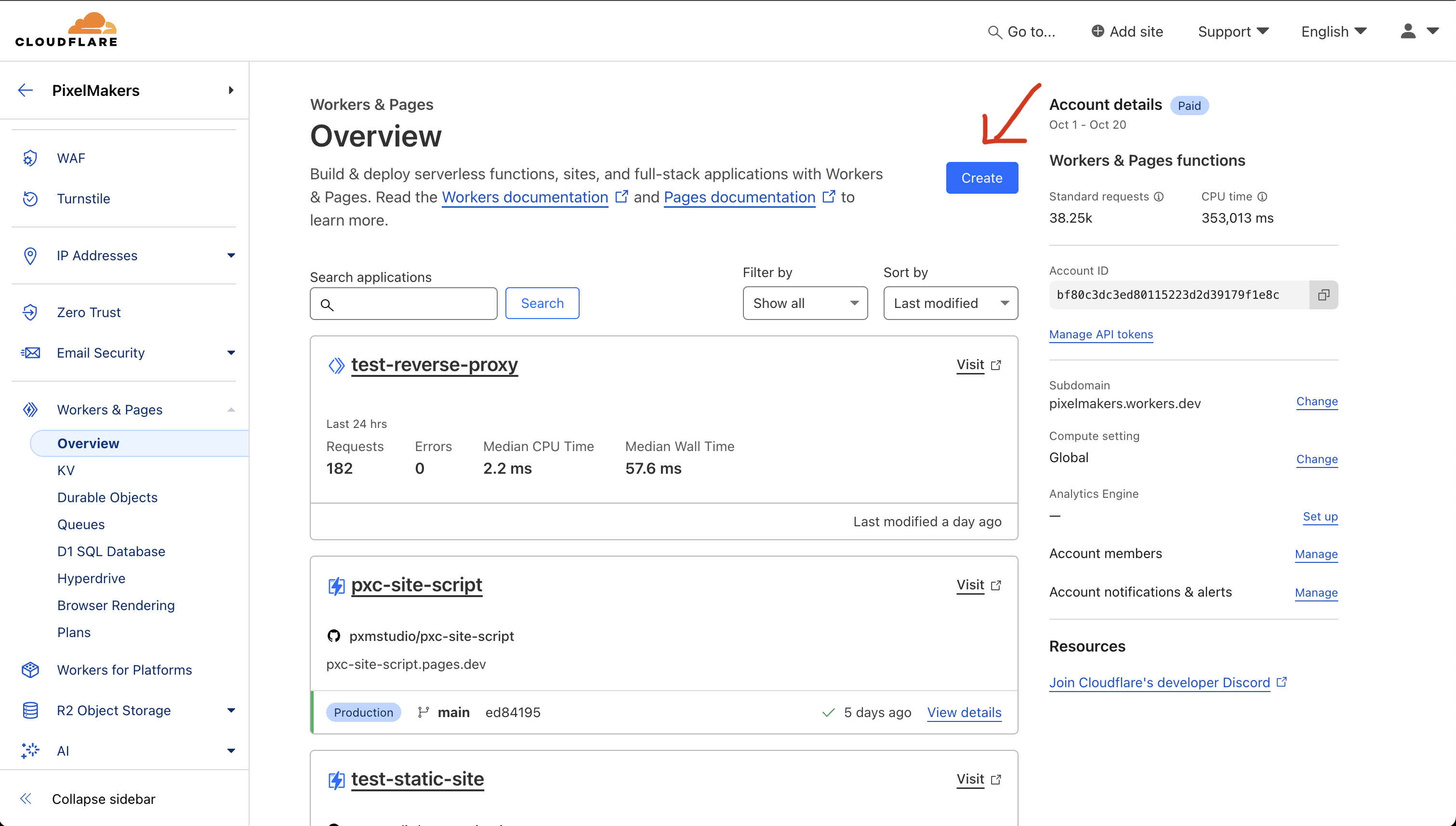Image resolution: width=1456 pixels, height=826 pixels.
Task: Click the git branch icon beside main
Action: click(x=423, y=713)
